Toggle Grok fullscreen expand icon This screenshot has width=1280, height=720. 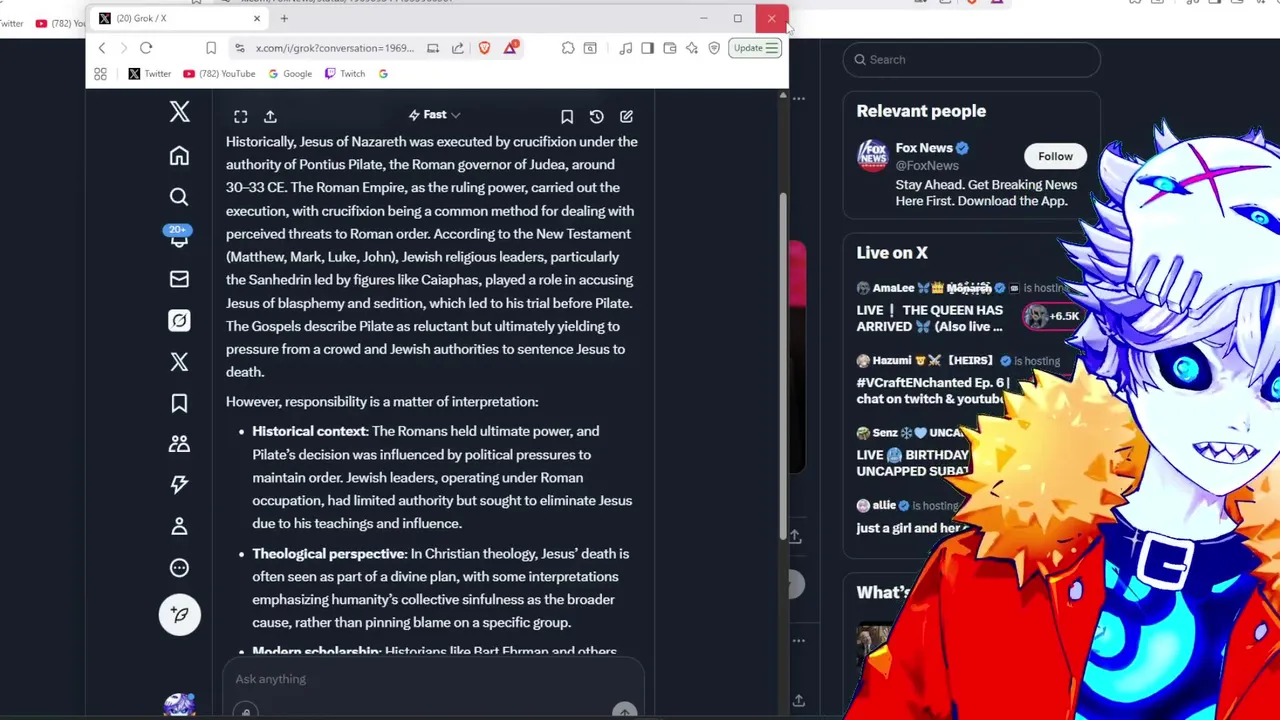click(x=240, y=116)
